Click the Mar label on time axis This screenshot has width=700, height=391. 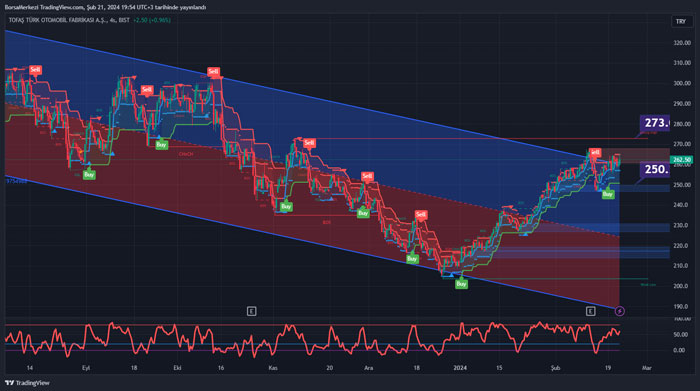click(646, 368)
